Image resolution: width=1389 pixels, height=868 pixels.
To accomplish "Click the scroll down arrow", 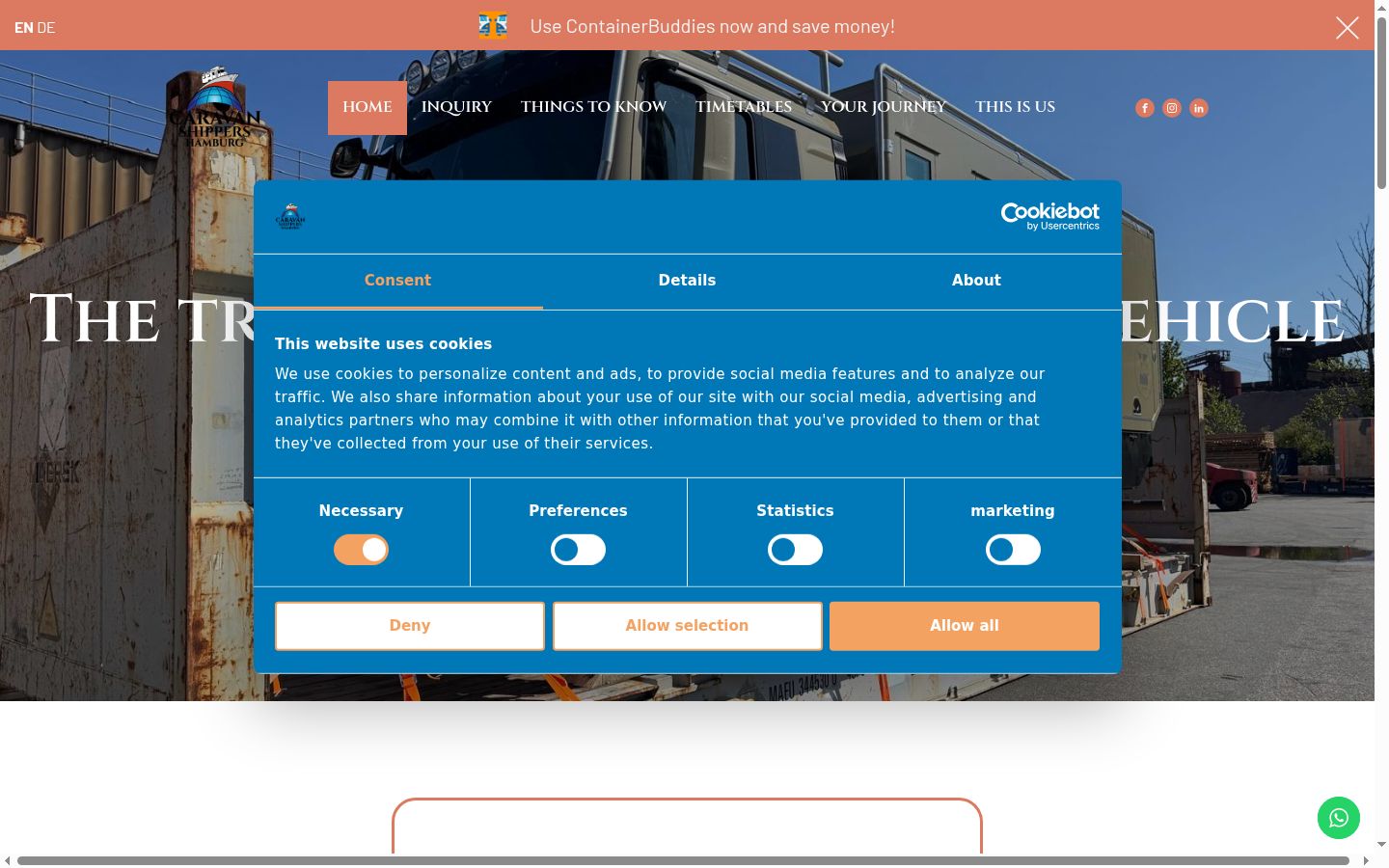I will tap(1381, 845).
